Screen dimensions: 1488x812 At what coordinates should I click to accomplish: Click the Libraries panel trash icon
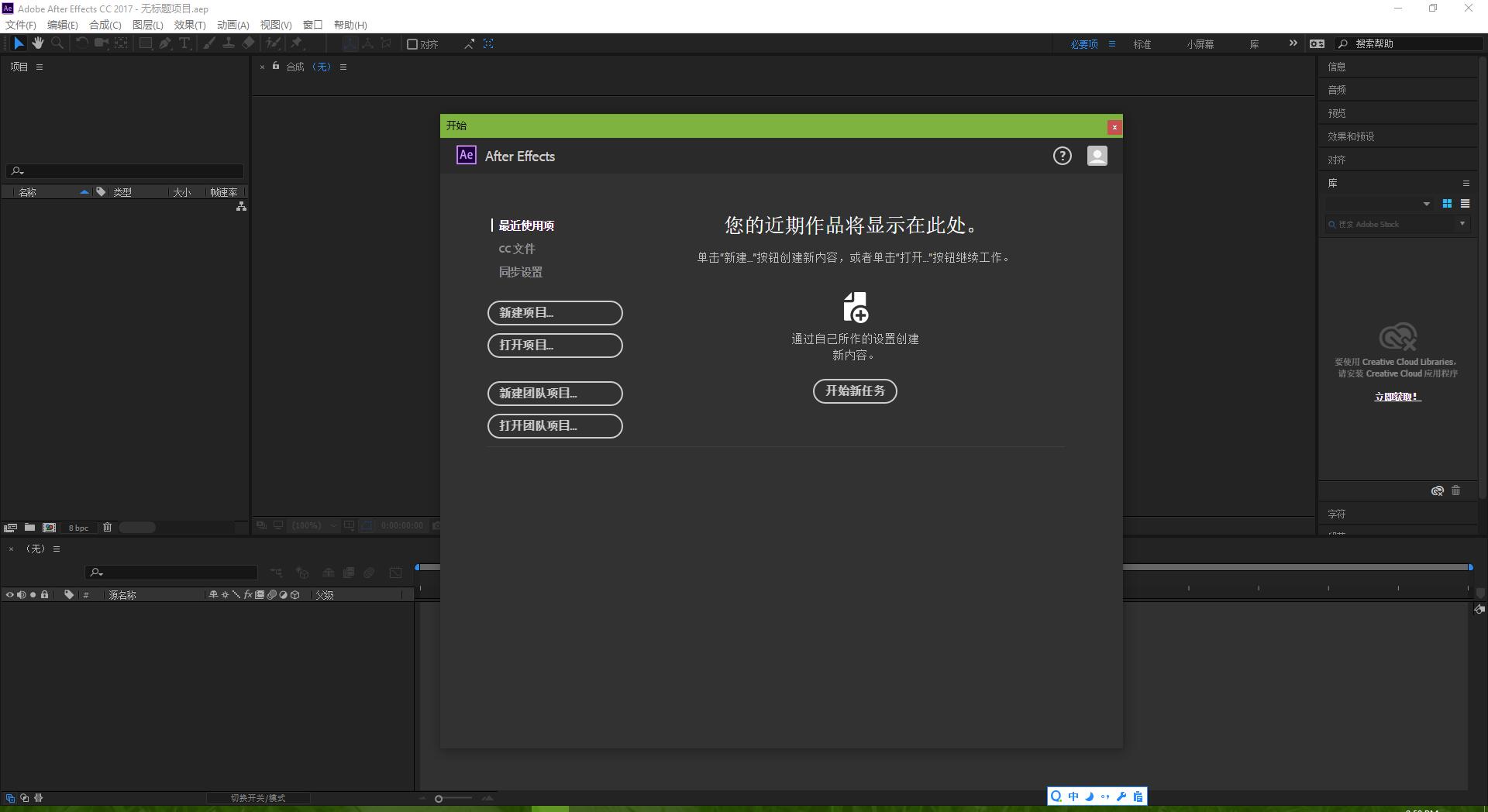tap(1455, 490)
